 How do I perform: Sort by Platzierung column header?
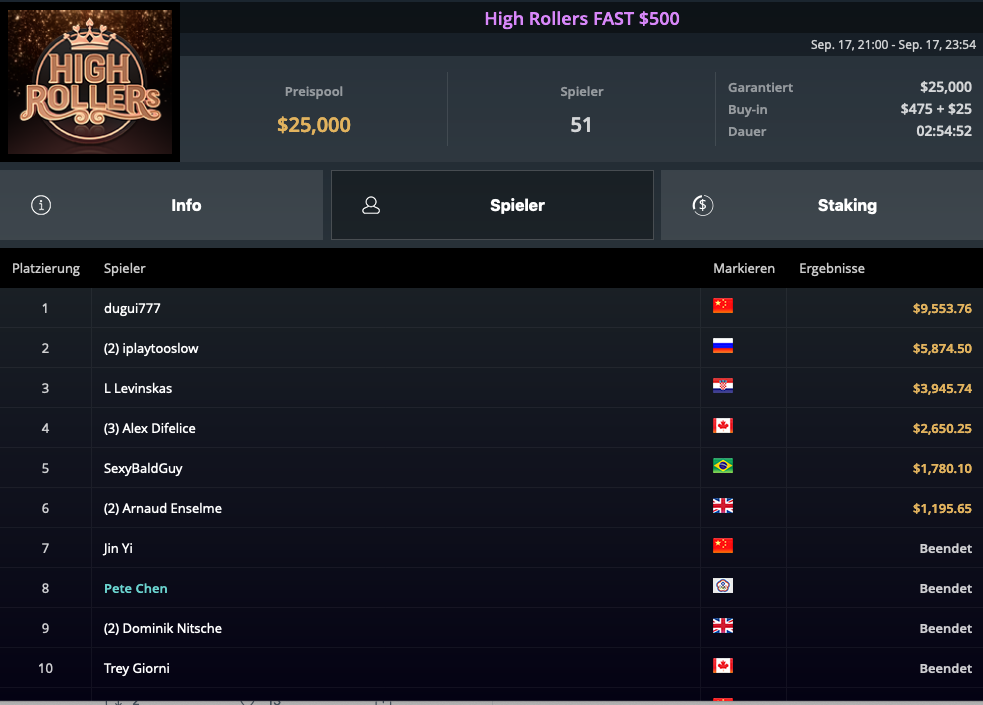coord(46,268)
